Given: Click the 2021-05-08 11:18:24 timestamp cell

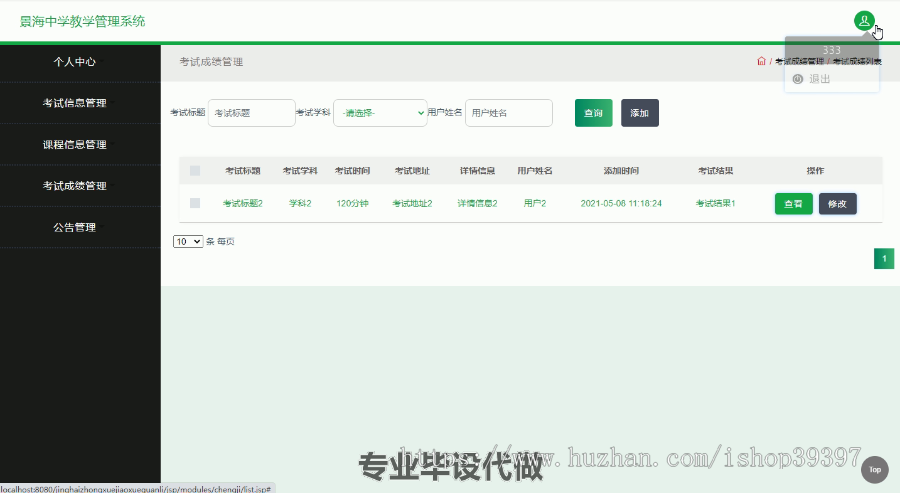Looking at the screenshot, I should tap(621, 203).
